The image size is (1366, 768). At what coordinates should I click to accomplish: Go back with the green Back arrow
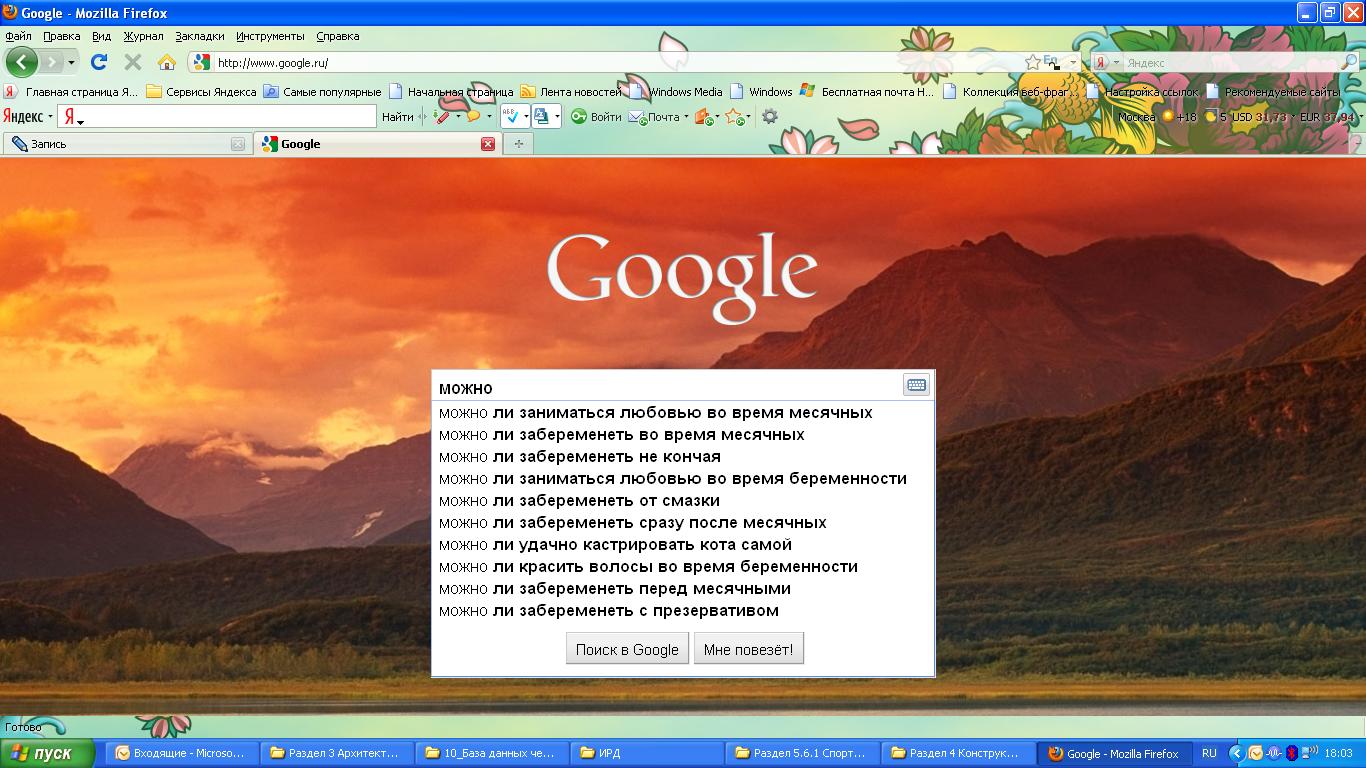pos(21,62)
